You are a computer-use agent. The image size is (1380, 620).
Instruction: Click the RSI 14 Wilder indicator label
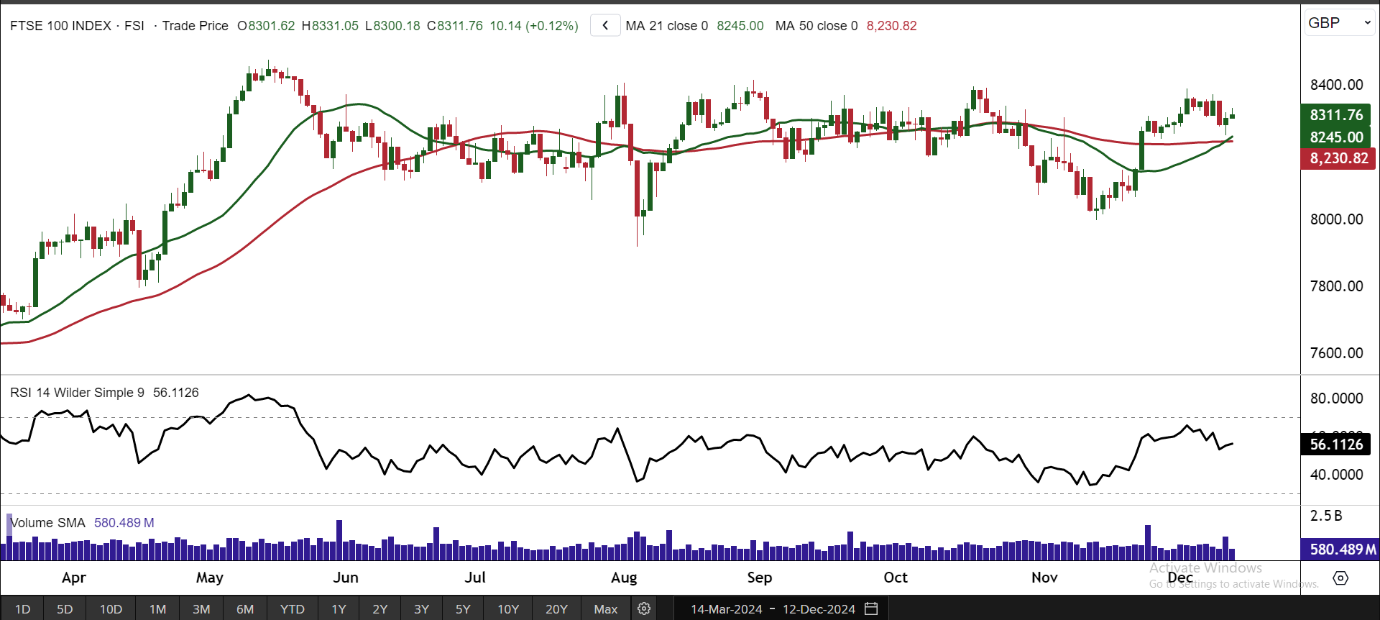77,393
